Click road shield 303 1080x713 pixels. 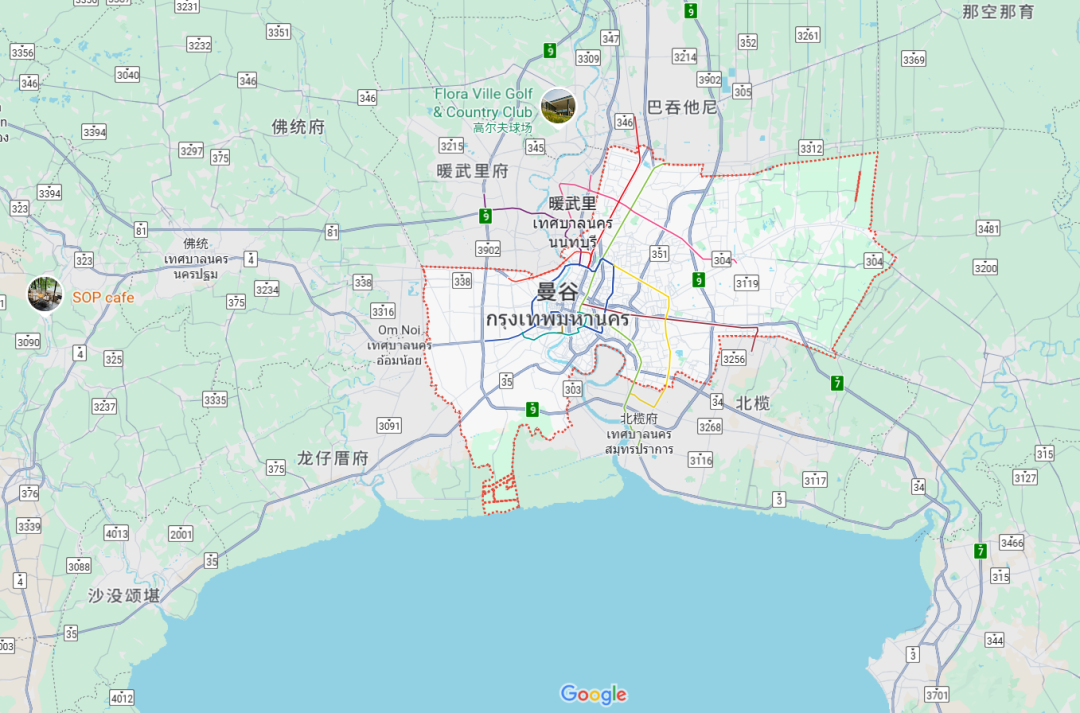(x=572, y=389)
